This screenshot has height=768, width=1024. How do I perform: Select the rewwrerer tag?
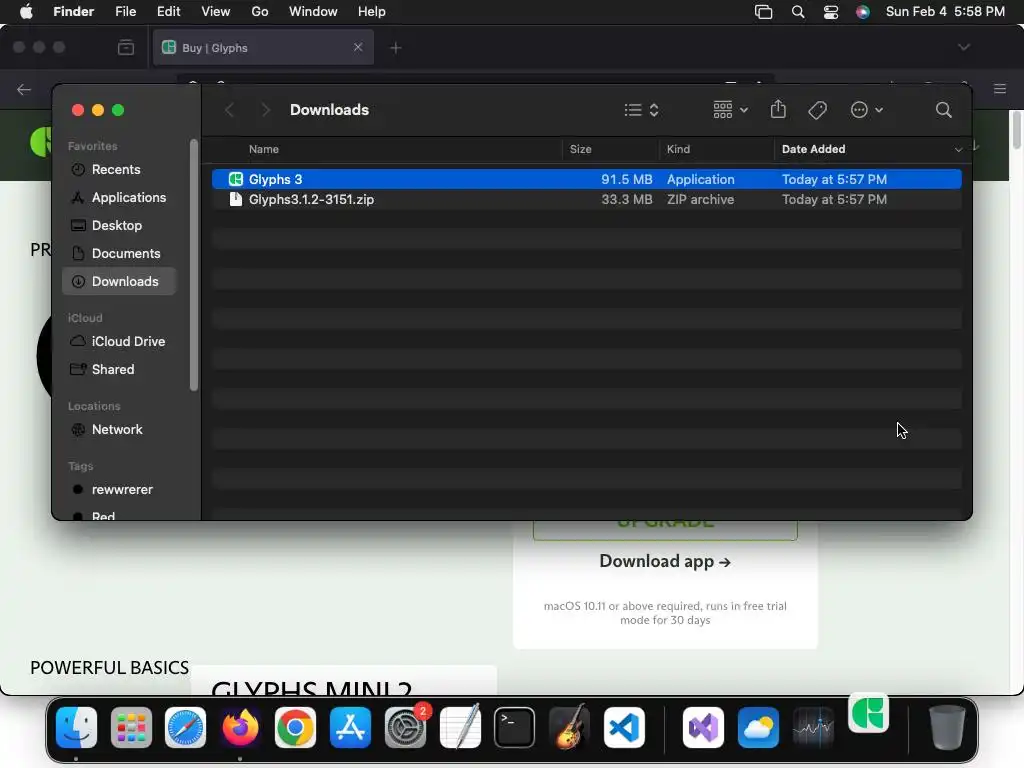coord(122,490)
